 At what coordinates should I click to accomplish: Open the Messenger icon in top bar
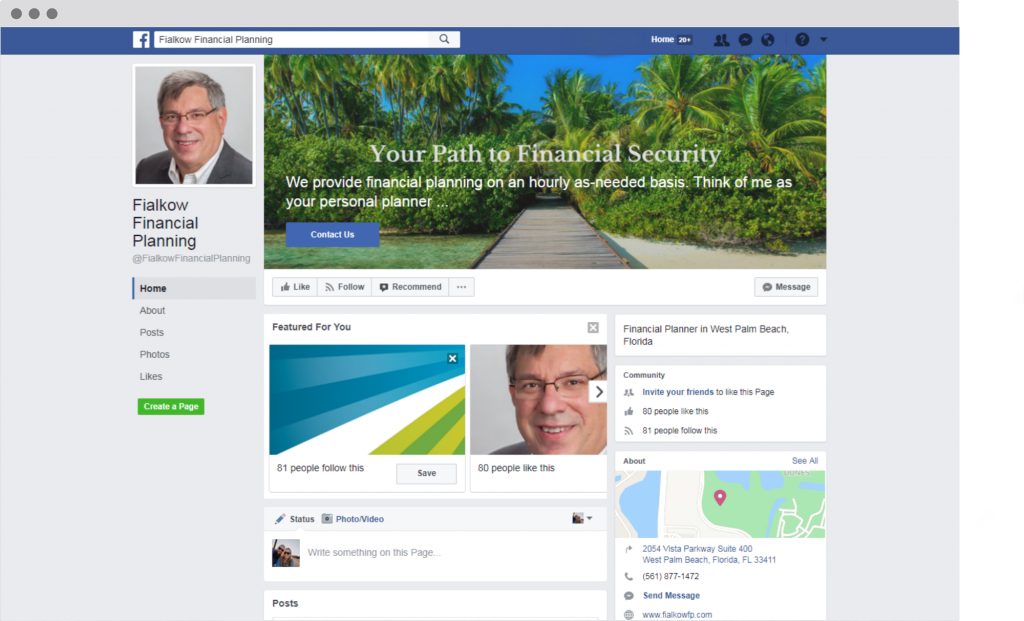[745, 40]
